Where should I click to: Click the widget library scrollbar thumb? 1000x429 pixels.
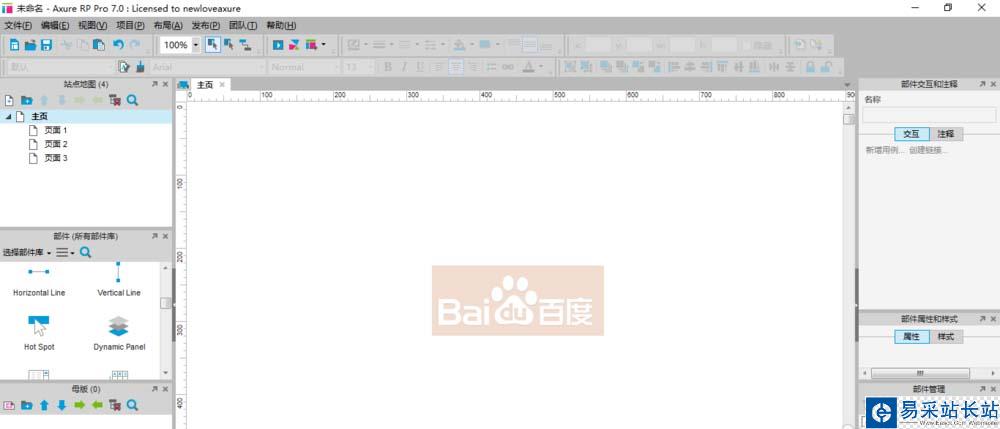(x=165, y=303)
